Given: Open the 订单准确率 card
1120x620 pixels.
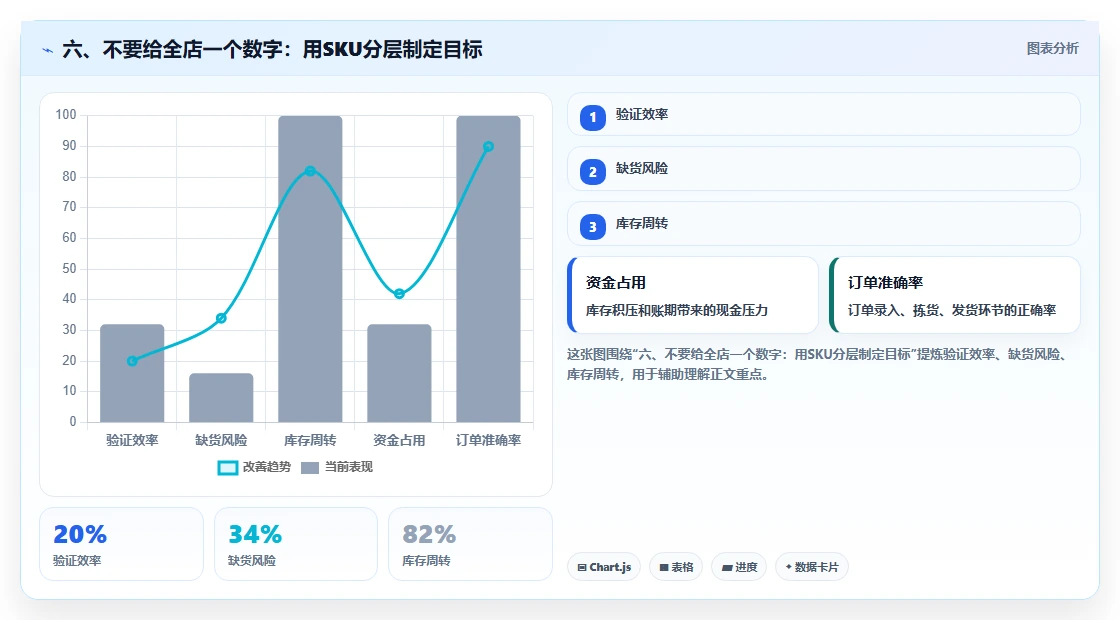Looking at the screenshot, I should click(955, 295).
